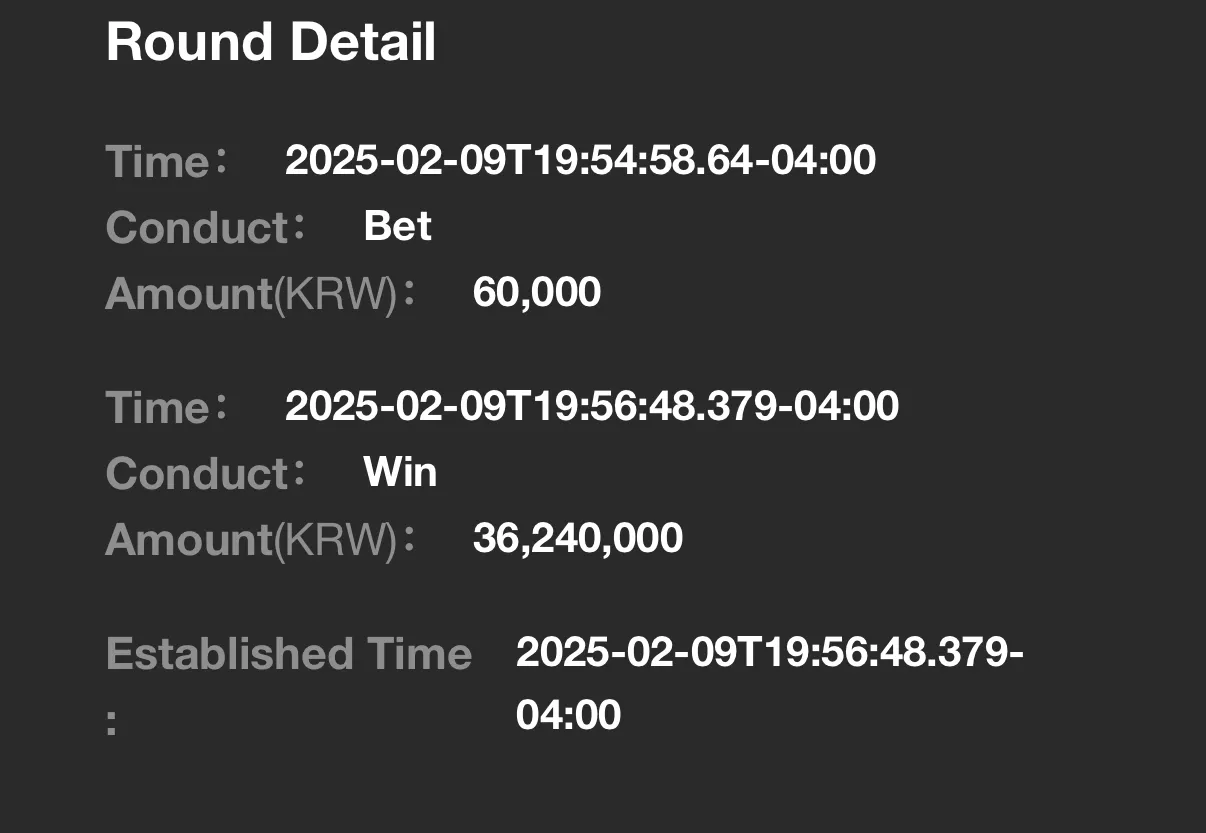
Task: Click the win amount 36,240,000
Action: (578, 538)
